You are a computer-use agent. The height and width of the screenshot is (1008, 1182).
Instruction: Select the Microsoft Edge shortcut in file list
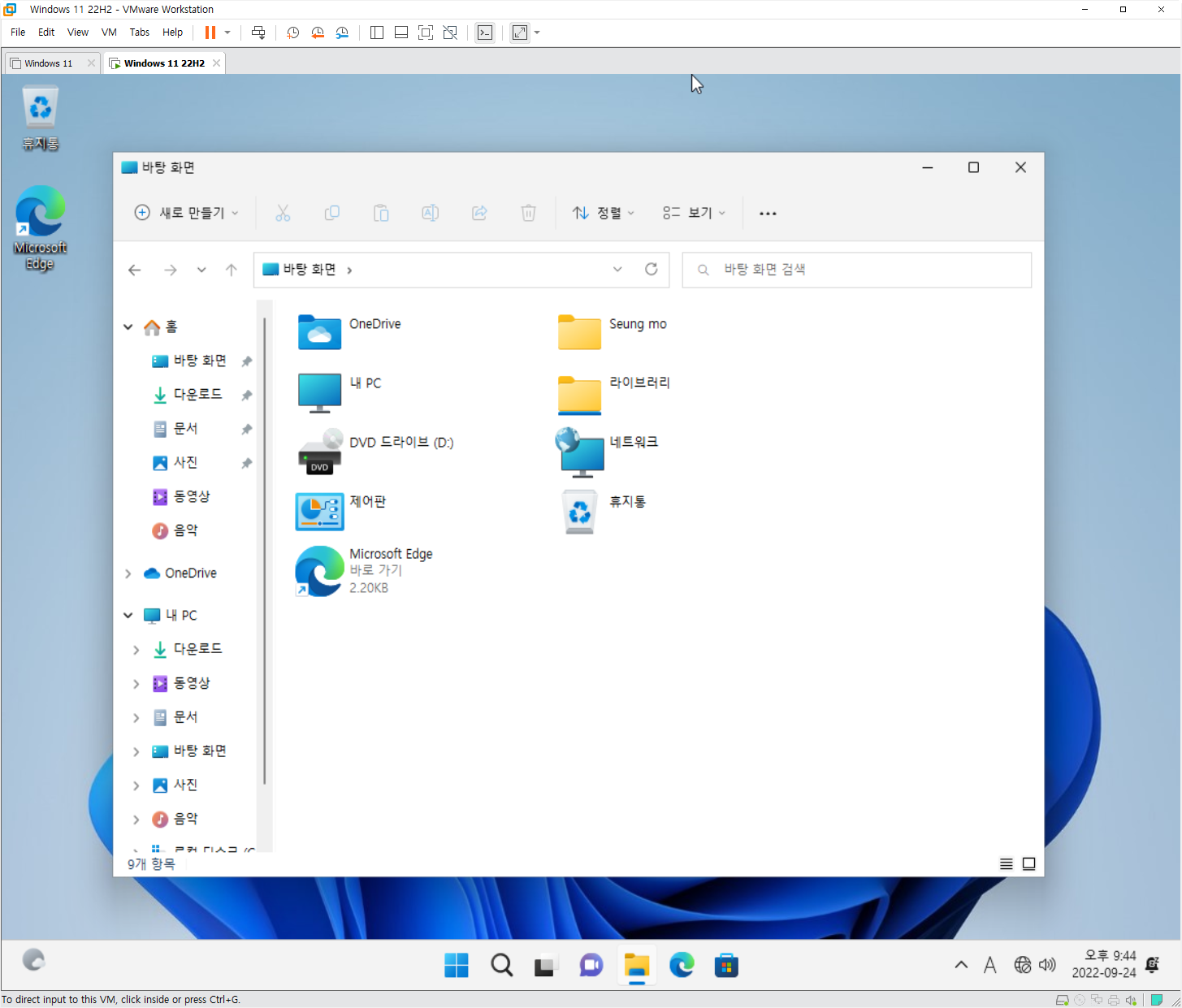[x=364, y=571]
